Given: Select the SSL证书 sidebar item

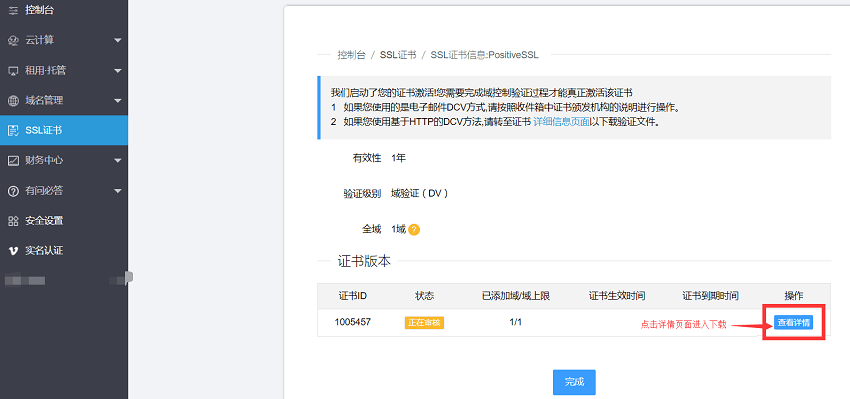Looking at the screenshot, I should (x=64, y=131).
